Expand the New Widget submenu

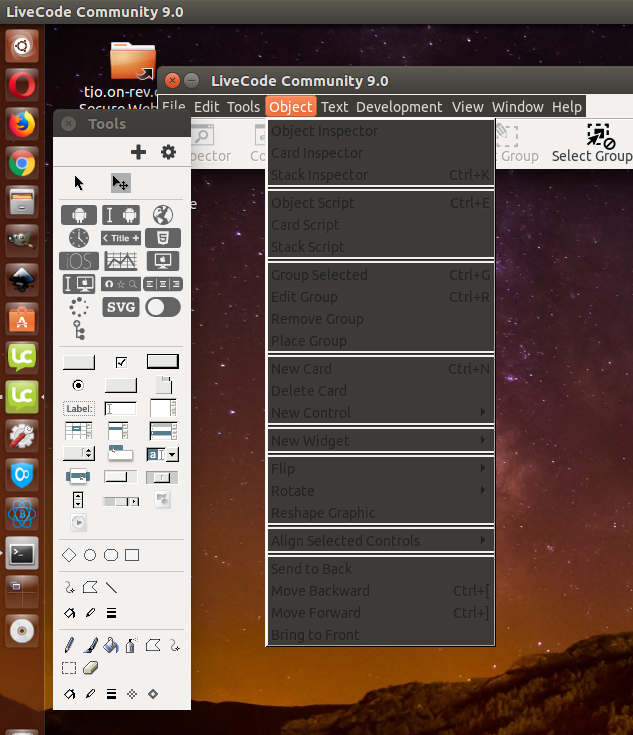(x=380, y=441)
